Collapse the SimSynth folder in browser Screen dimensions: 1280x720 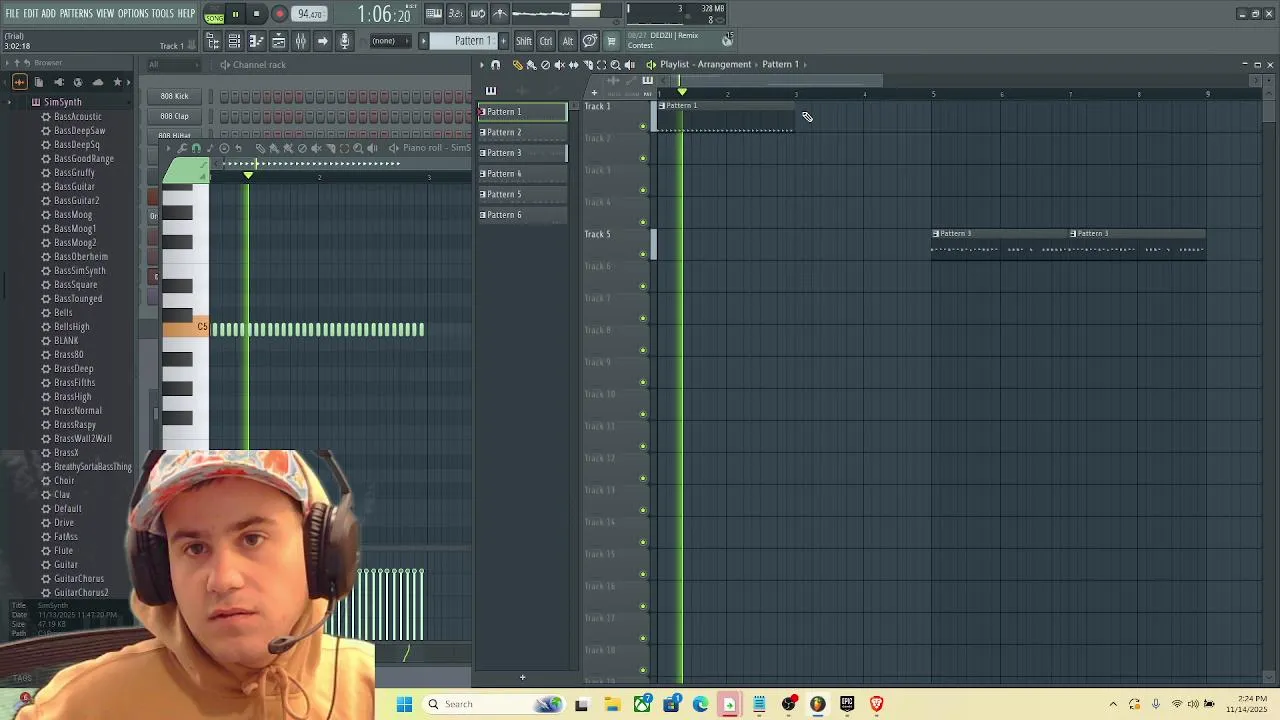pyautogui.click(x=9, y=102)
